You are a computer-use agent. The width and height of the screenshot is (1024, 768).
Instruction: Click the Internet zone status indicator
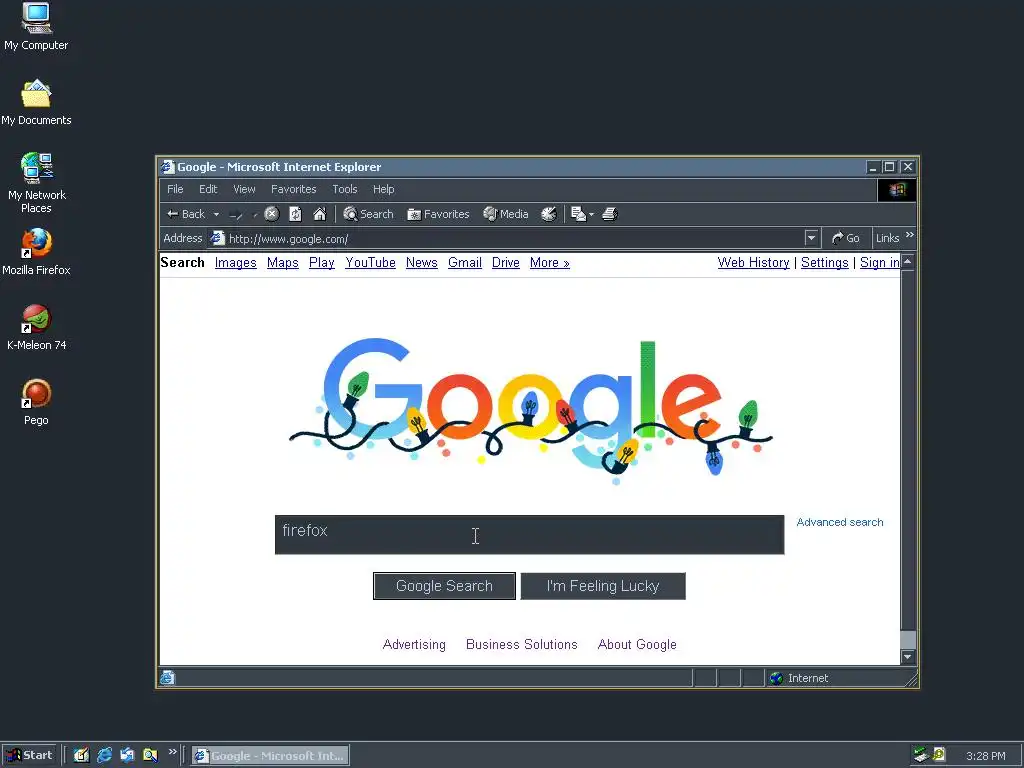click(x=799, y=679)
